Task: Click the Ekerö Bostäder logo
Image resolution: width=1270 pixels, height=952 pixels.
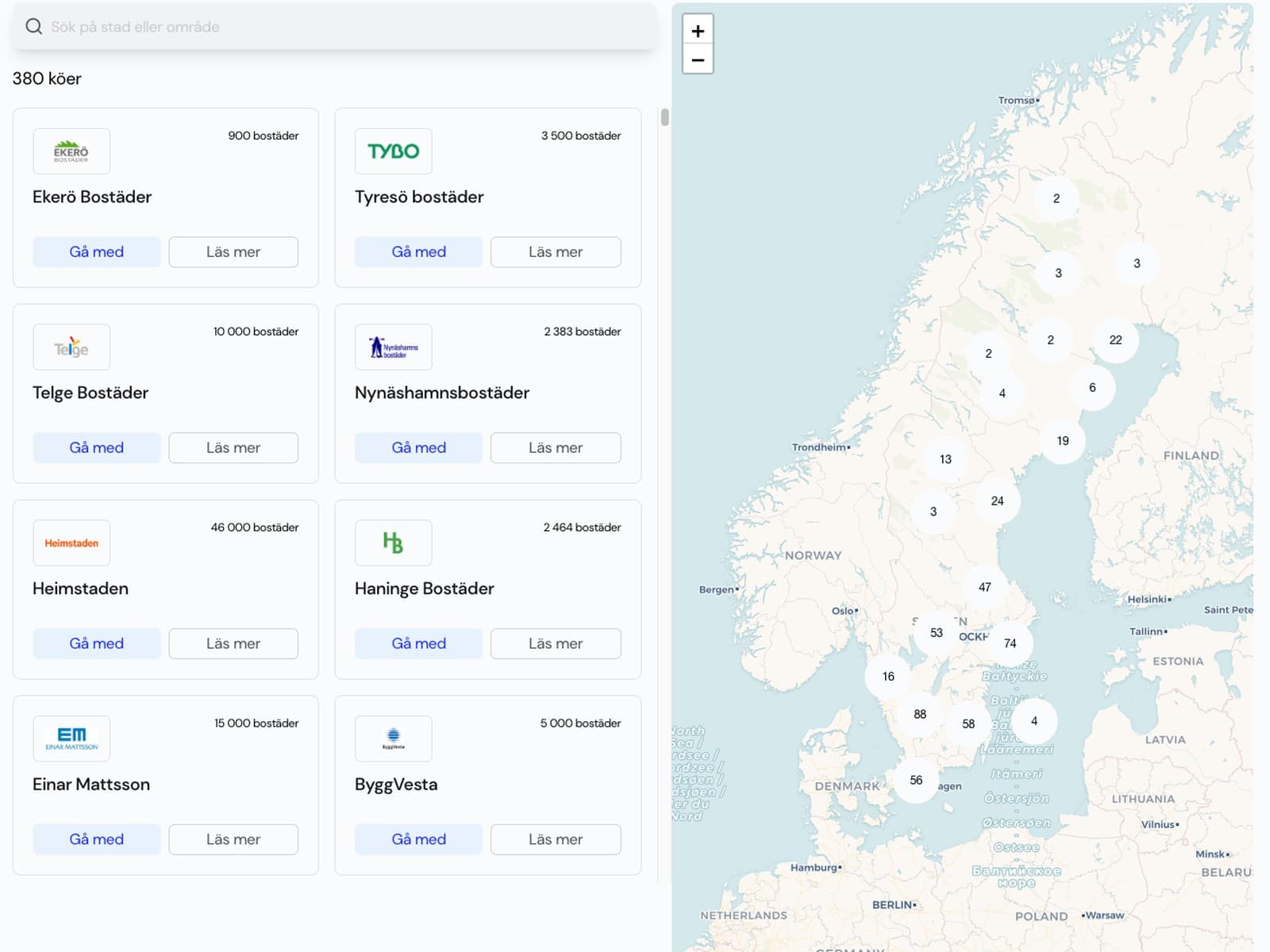Action: [x=71, y=152]
